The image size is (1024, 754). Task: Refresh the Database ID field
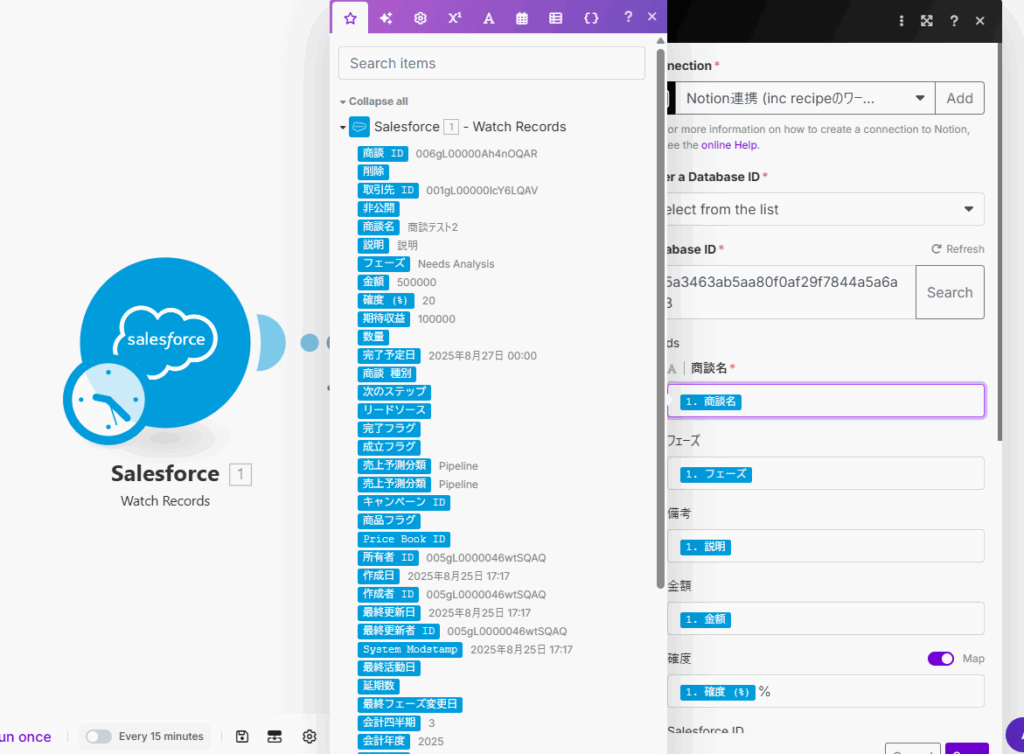coord(957,249)
